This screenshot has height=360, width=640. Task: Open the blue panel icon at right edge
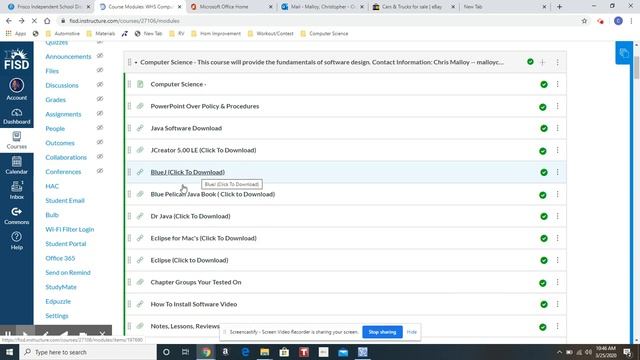click(624, 53)
